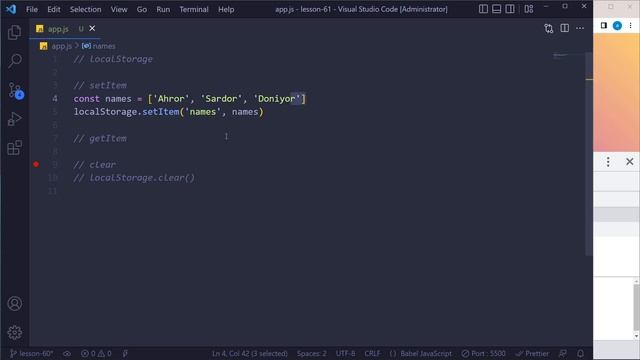Viewport: 640px width, 360px height.
Task: Open the editor More Actions ellipsis
Action: [x=580, y=28]
